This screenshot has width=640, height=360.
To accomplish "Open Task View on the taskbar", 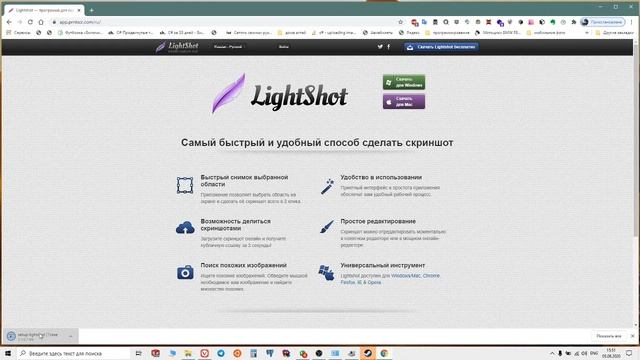I will coord(138,353).
